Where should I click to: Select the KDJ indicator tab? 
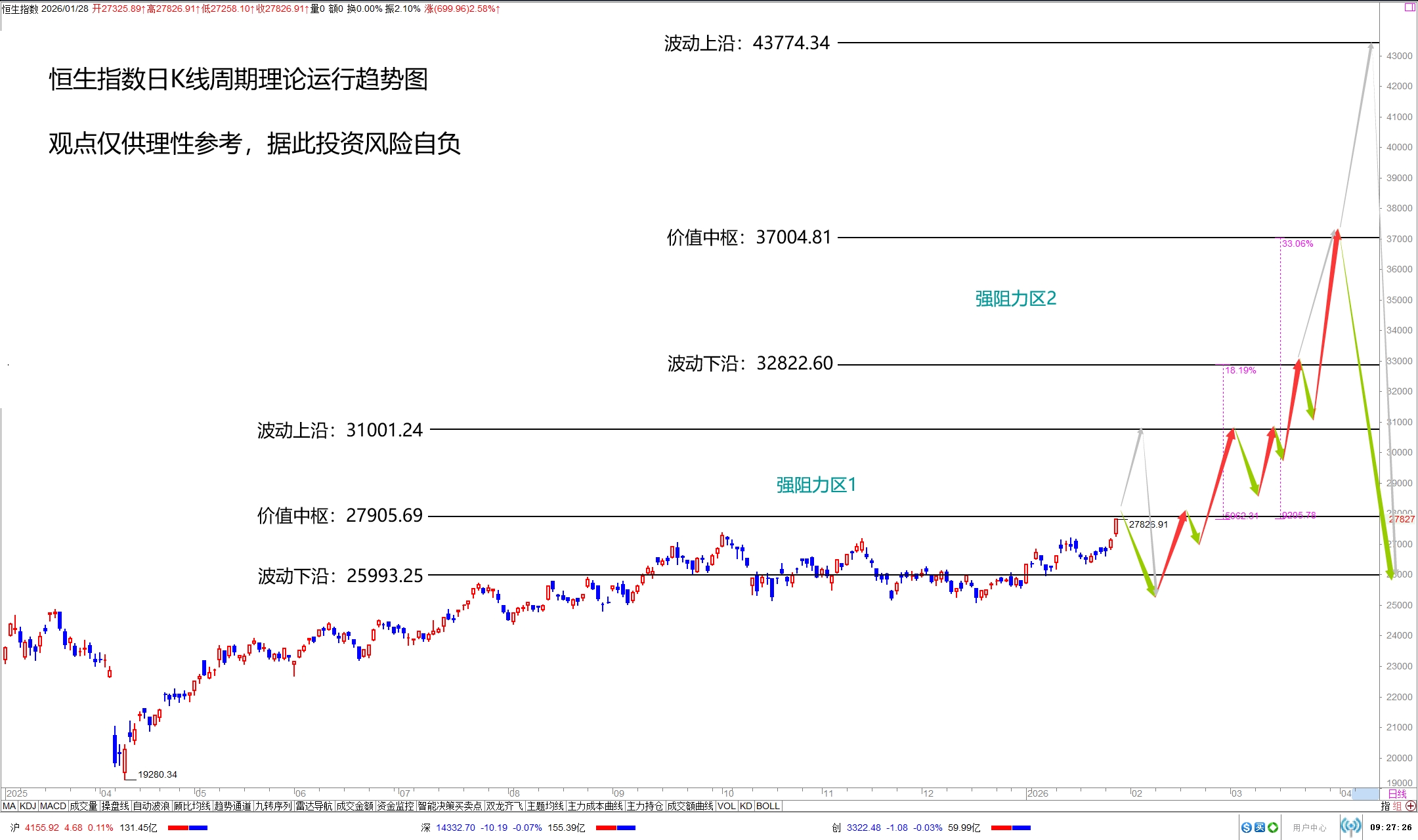28,806
